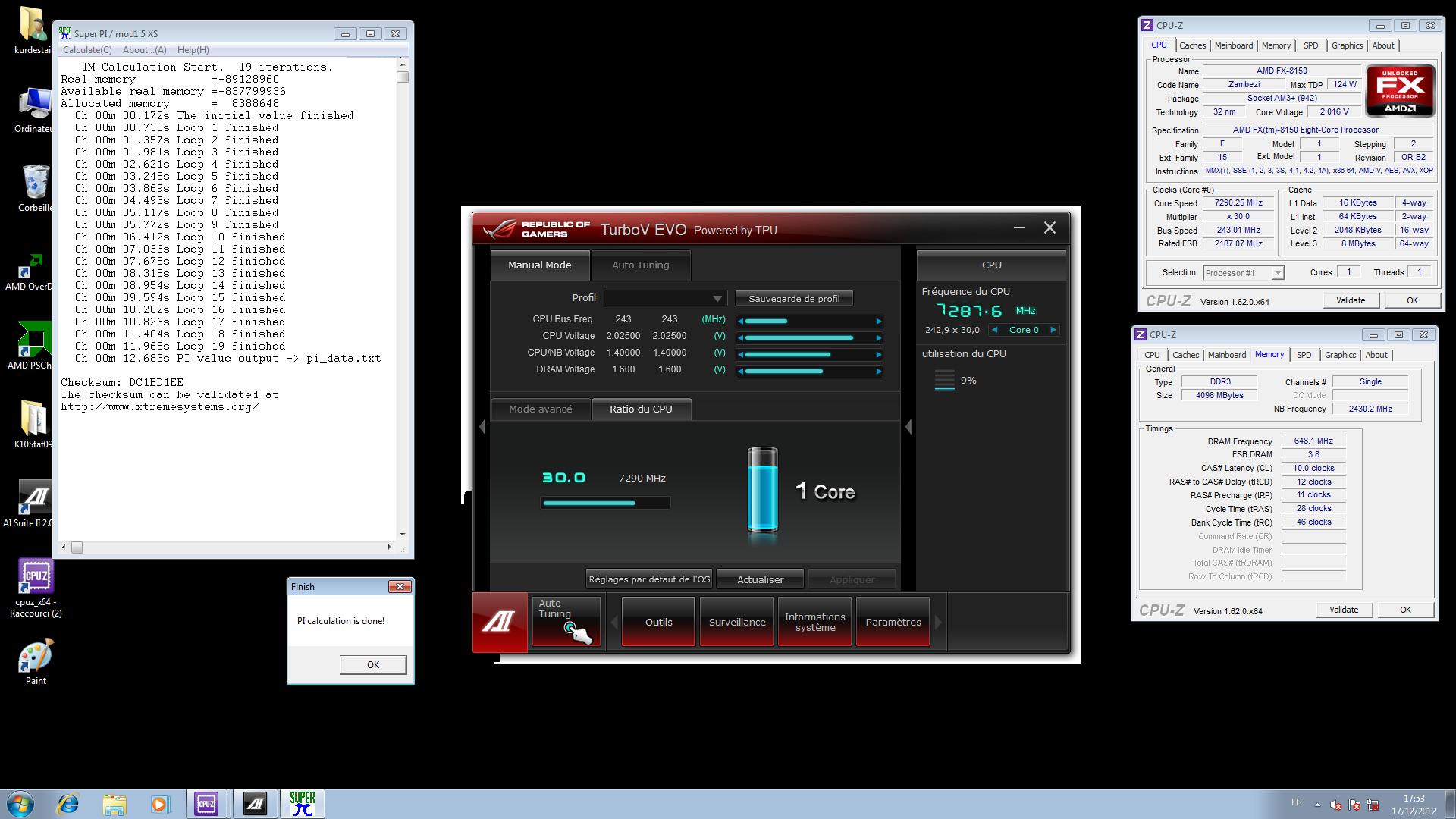Launch Internet Explorer from the taskbar

pyautogui.click(x=68, y=804)
